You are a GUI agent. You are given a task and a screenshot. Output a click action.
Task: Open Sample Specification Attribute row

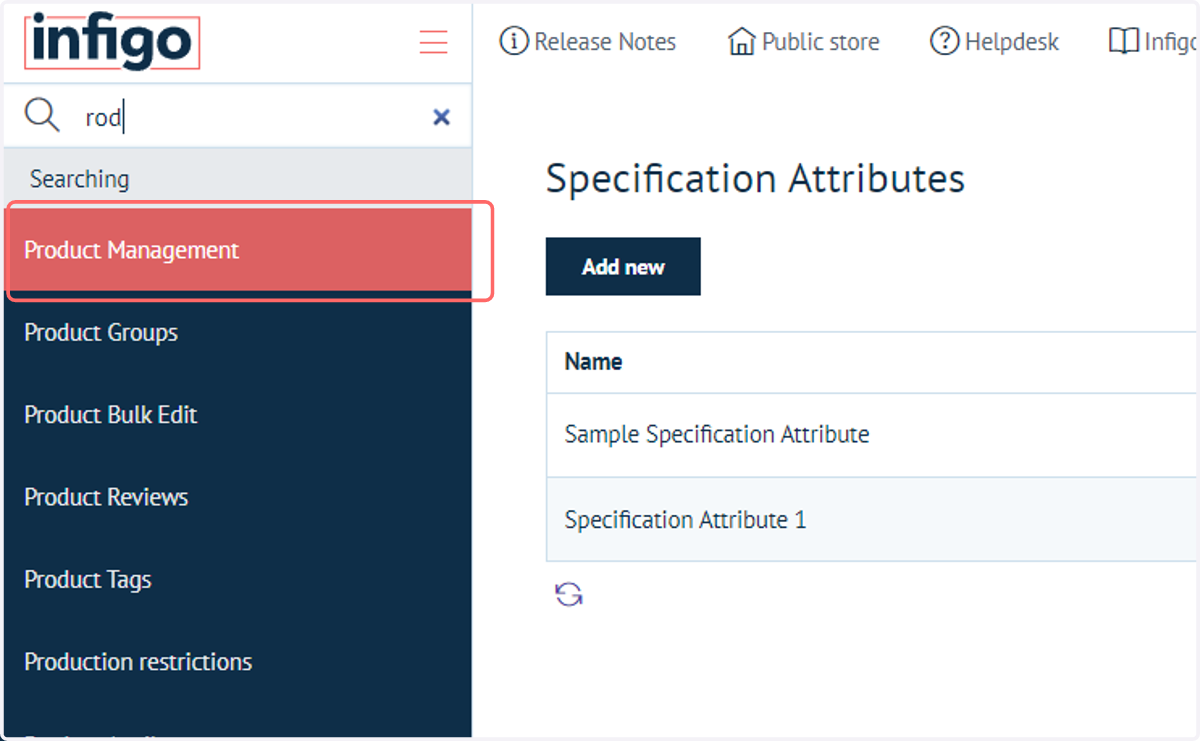872,435
